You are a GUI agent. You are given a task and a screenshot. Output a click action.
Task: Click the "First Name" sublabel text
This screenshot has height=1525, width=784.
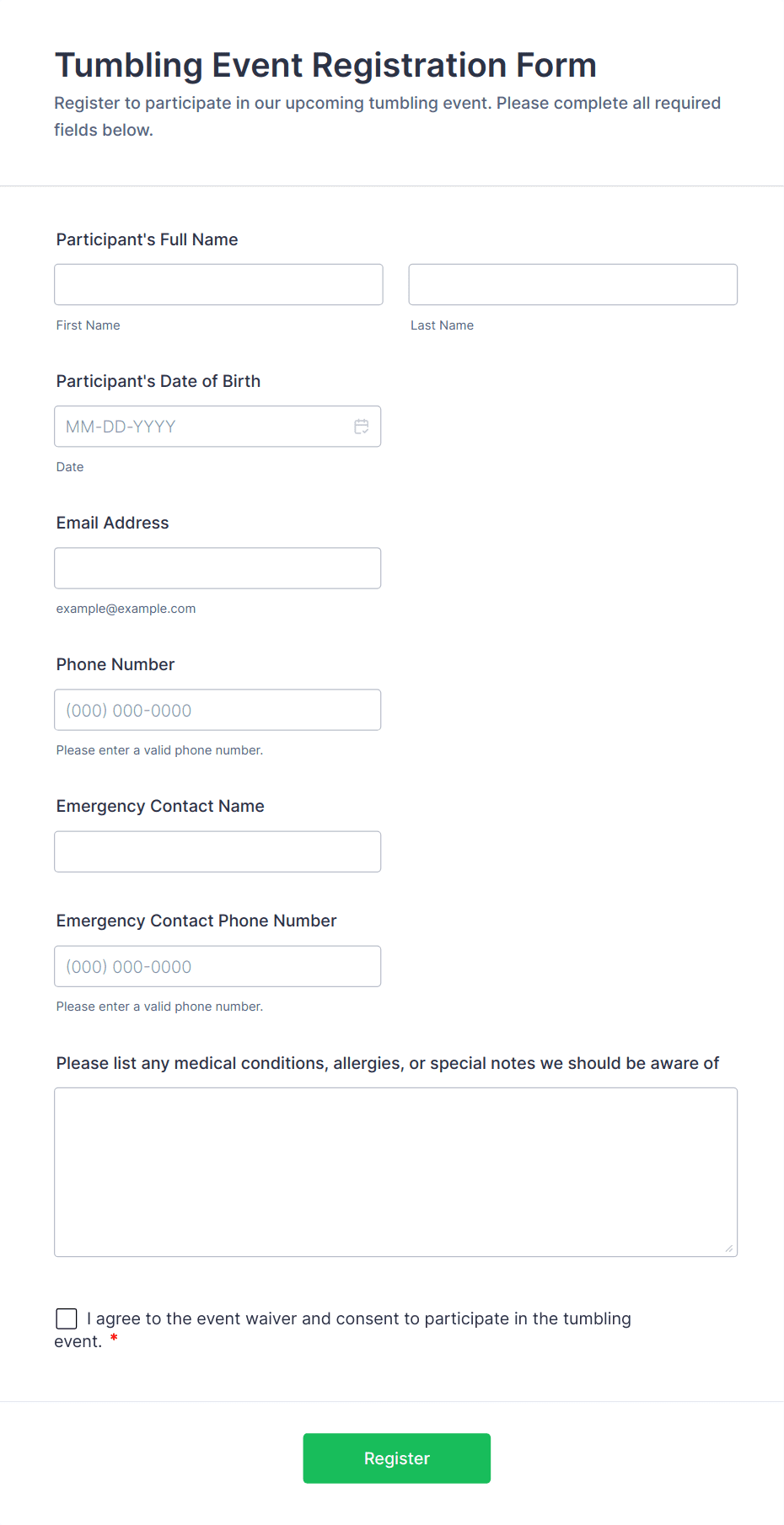(88, 325)
